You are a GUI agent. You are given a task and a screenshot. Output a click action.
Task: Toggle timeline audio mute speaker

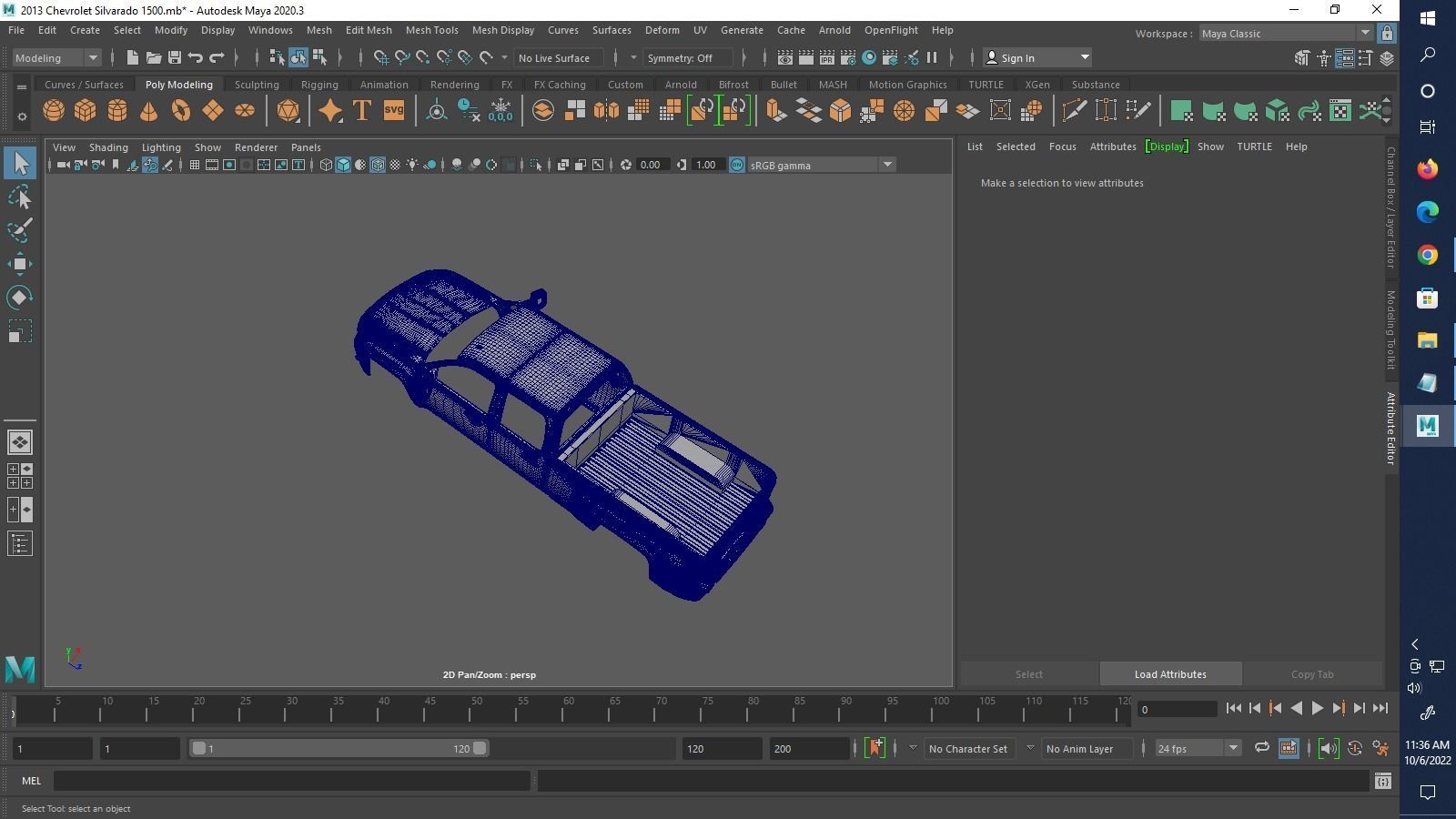[x=1328, y=748]
